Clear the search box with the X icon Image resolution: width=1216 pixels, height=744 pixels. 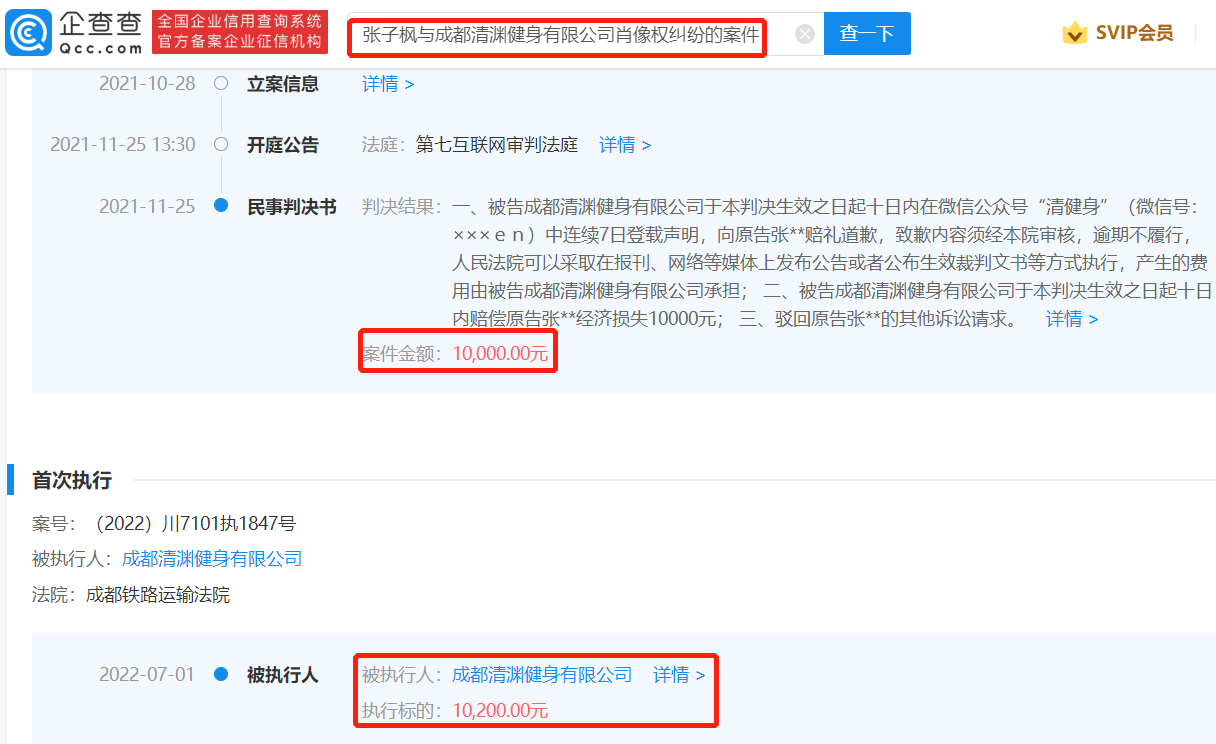coord(805,34)
